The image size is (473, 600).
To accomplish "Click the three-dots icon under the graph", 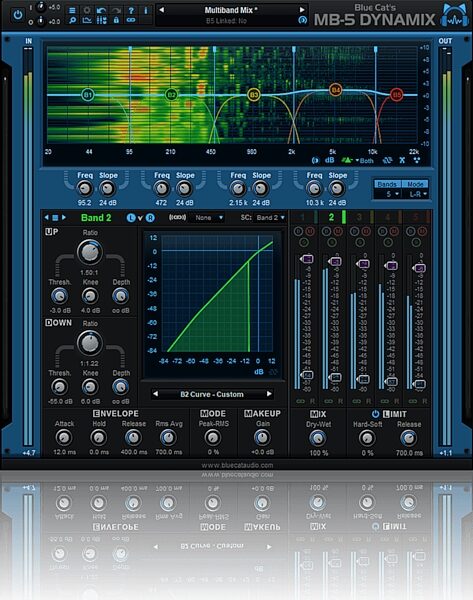I will [x=416, y=160].
